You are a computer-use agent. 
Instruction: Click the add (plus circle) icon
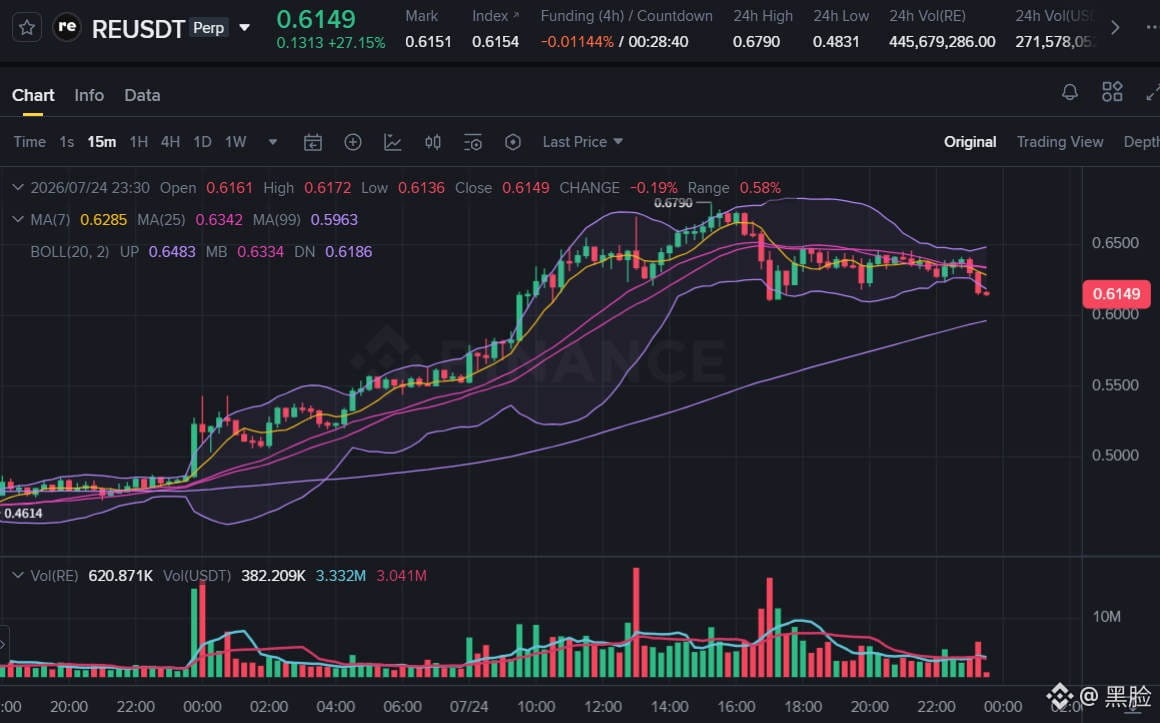(x=353, y=142)
